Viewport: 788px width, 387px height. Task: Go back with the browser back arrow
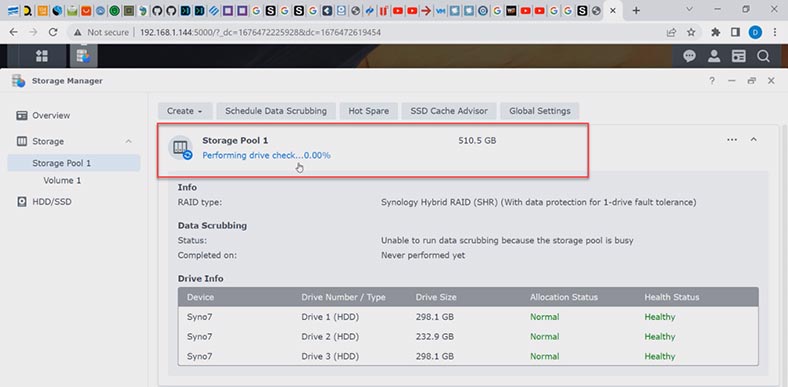click(x=14, y=32)
